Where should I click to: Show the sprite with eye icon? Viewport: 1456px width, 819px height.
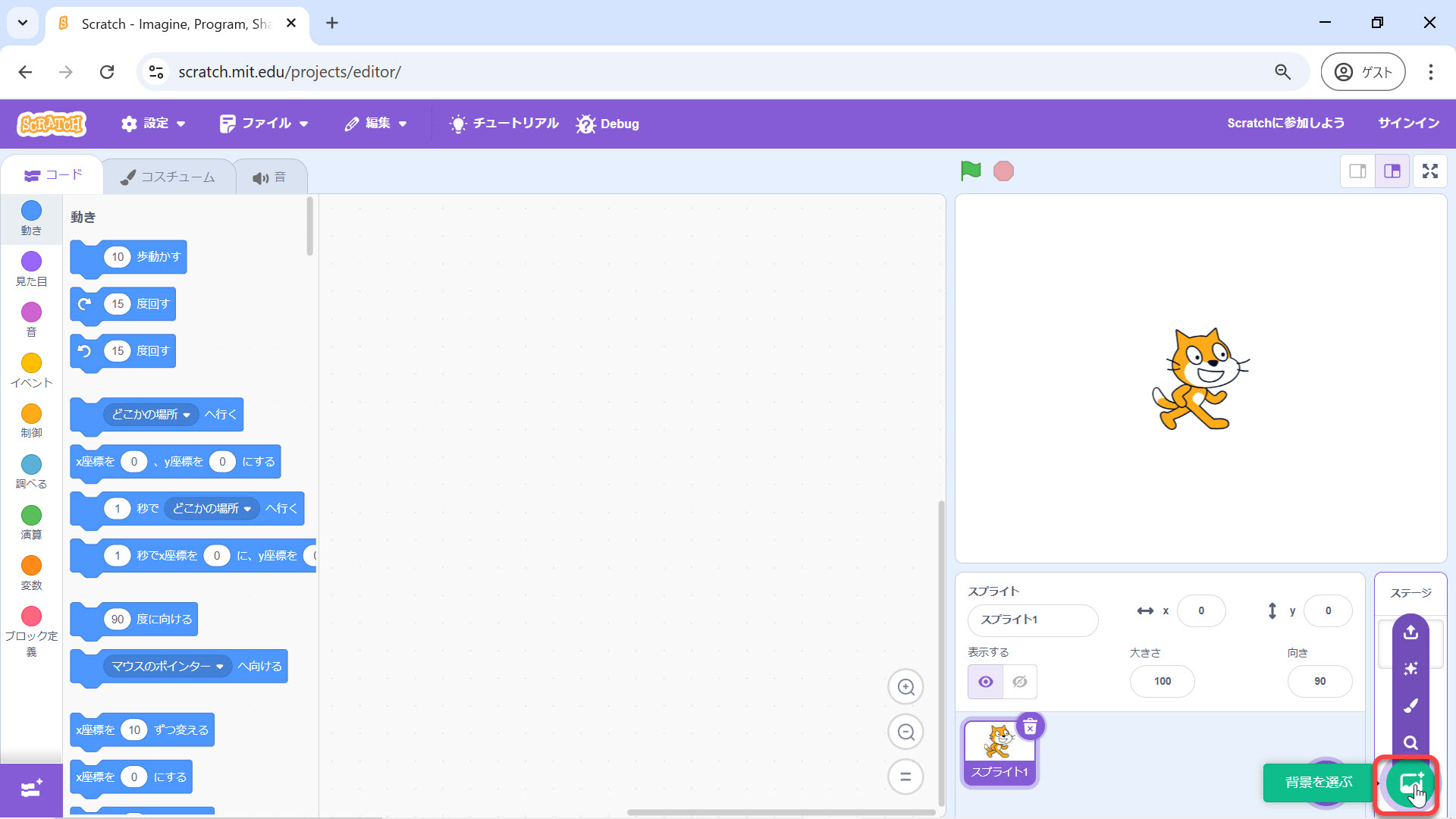coord(985,682)
